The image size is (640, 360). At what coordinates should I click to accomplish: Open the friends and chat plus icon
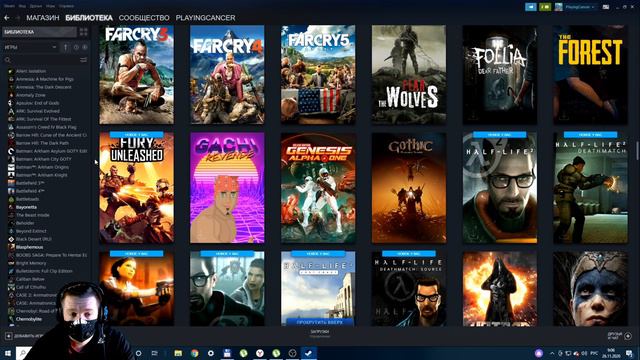(x=628, y=336)
